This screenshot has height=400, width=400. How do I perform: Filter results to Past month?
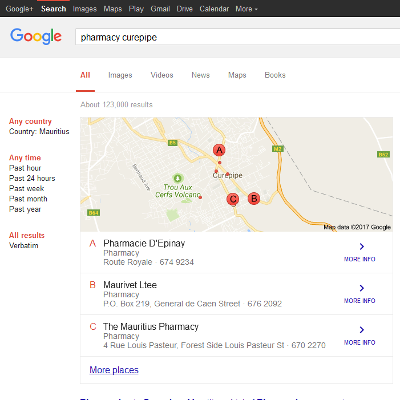[28, 199]
